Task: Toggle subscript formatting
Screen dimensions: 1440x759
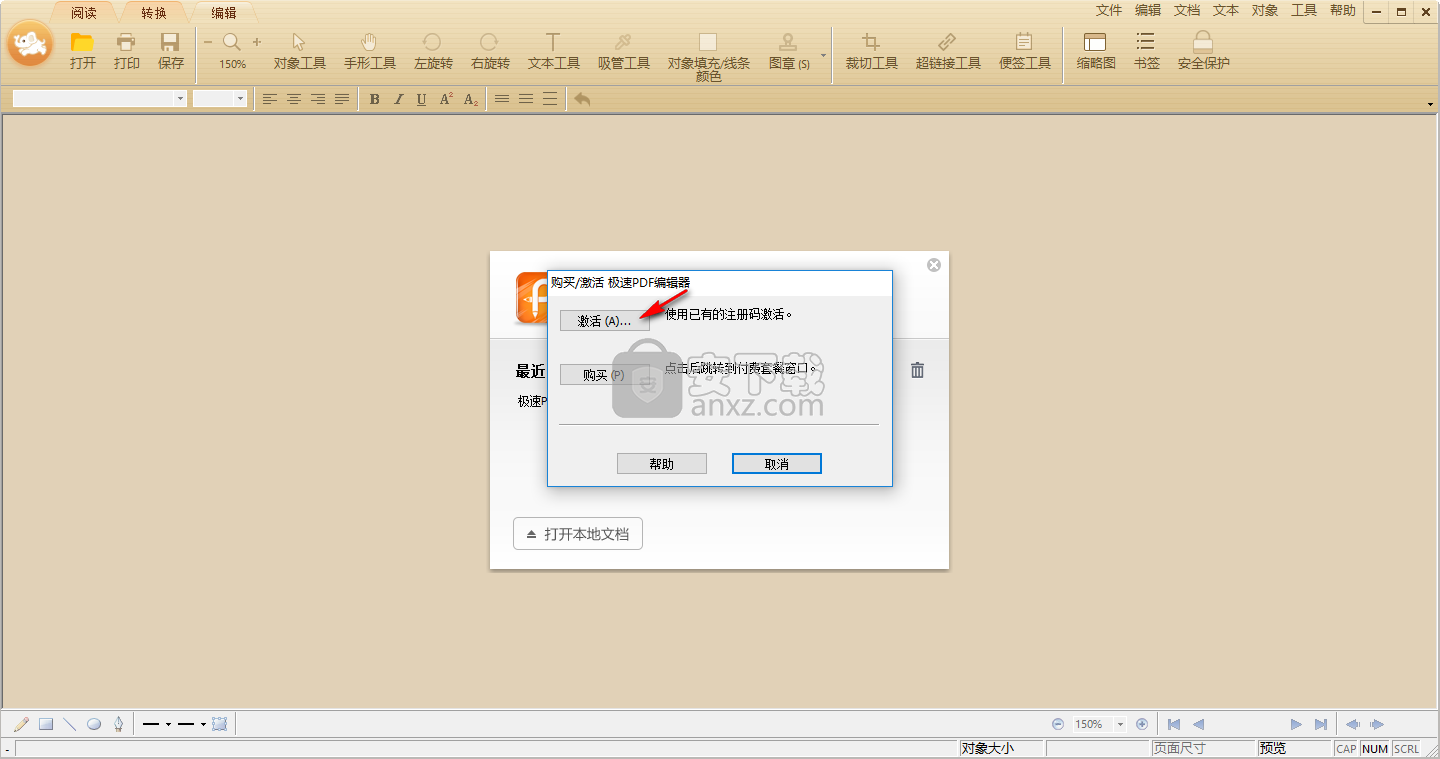Action: point(470,99)
